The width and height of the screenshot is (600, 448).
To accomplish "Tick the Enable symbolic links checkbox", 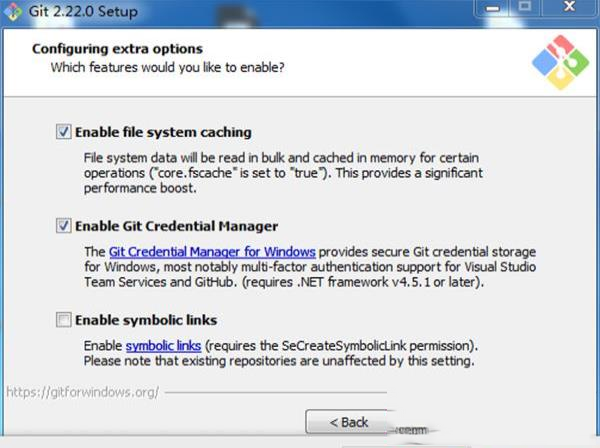I will coord(64,320).
